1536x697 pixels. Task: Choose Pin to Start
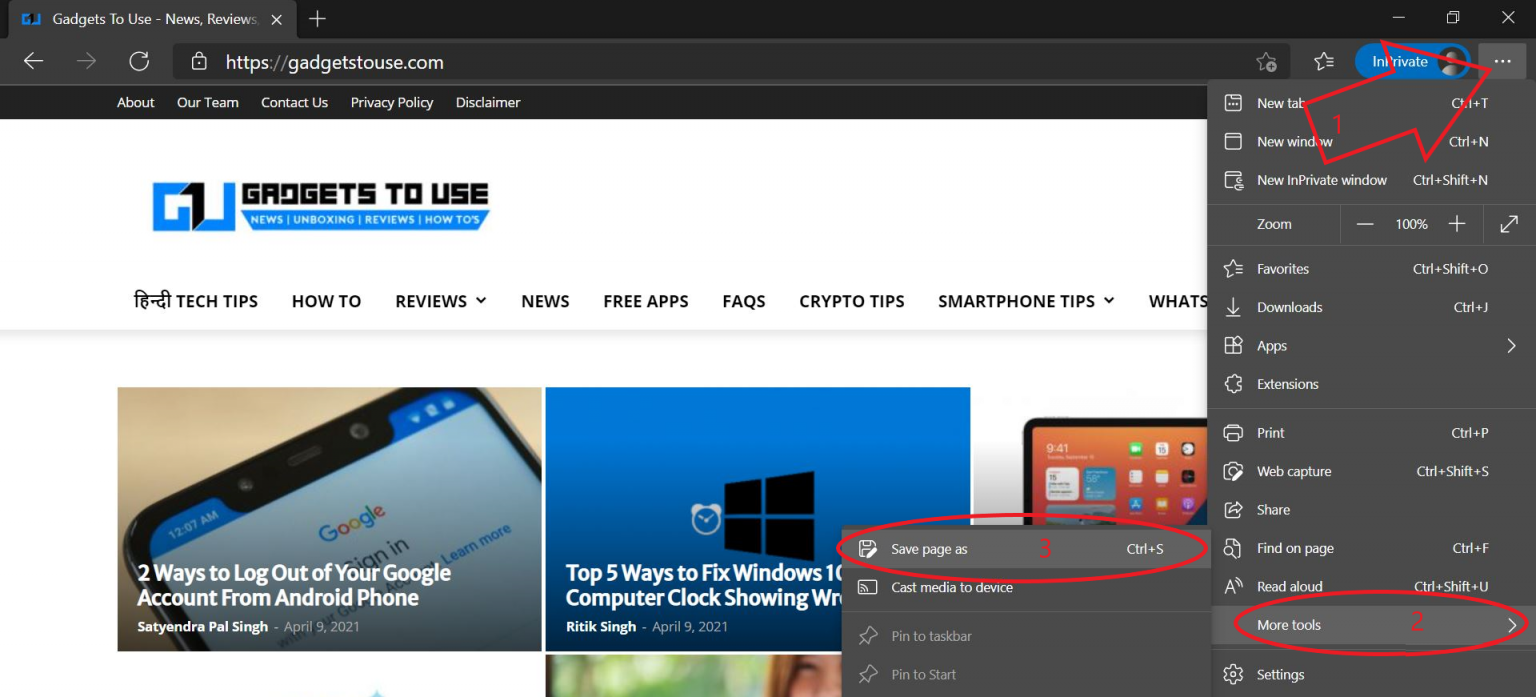tap(921, 674)
